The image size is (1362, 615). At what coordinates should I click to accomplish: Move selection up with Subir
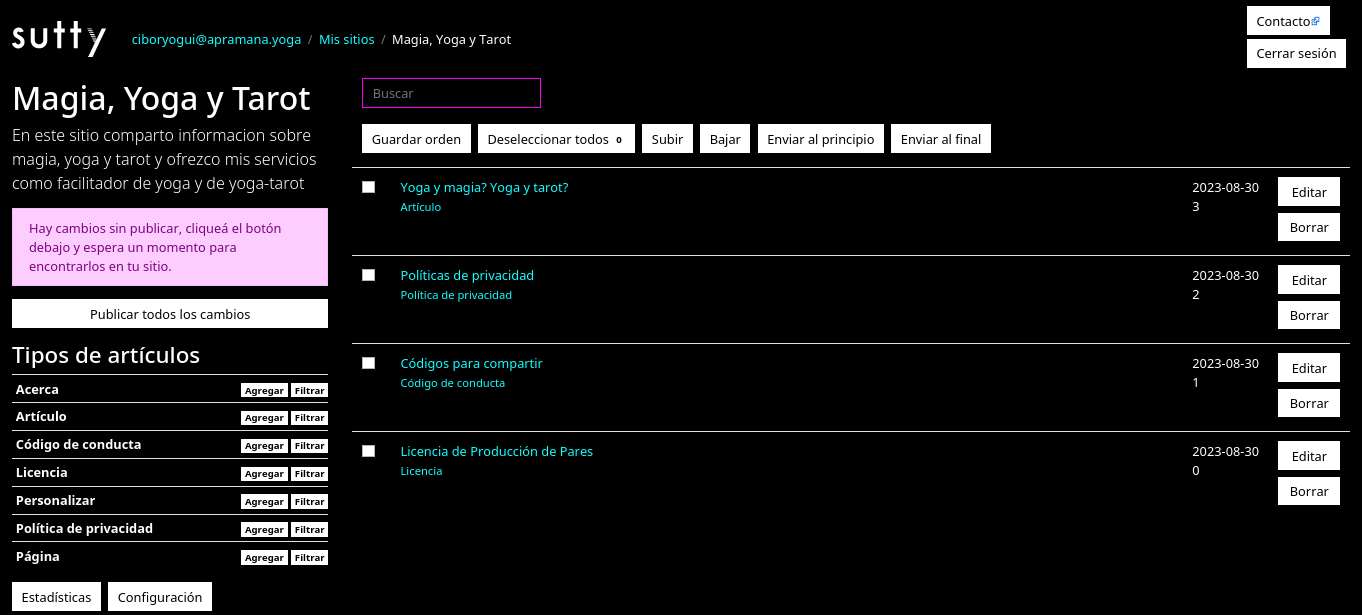click(x=667, y=139)
